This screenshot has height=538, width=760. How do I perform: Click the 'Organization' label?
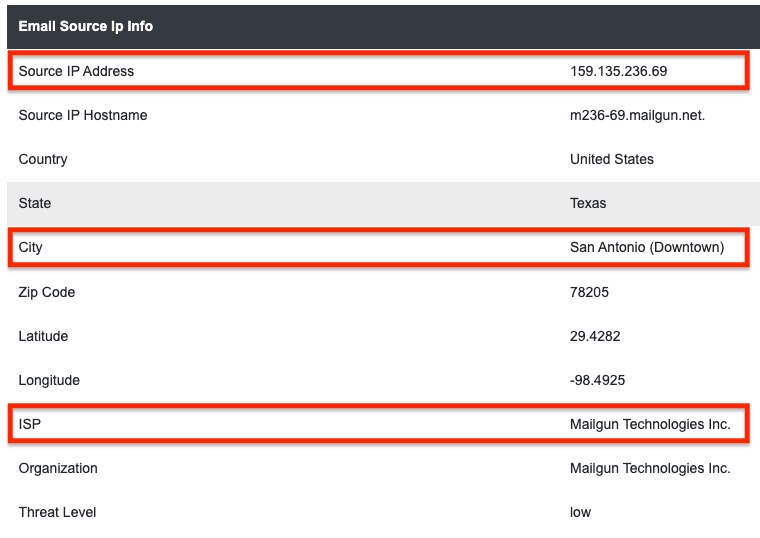58,469
